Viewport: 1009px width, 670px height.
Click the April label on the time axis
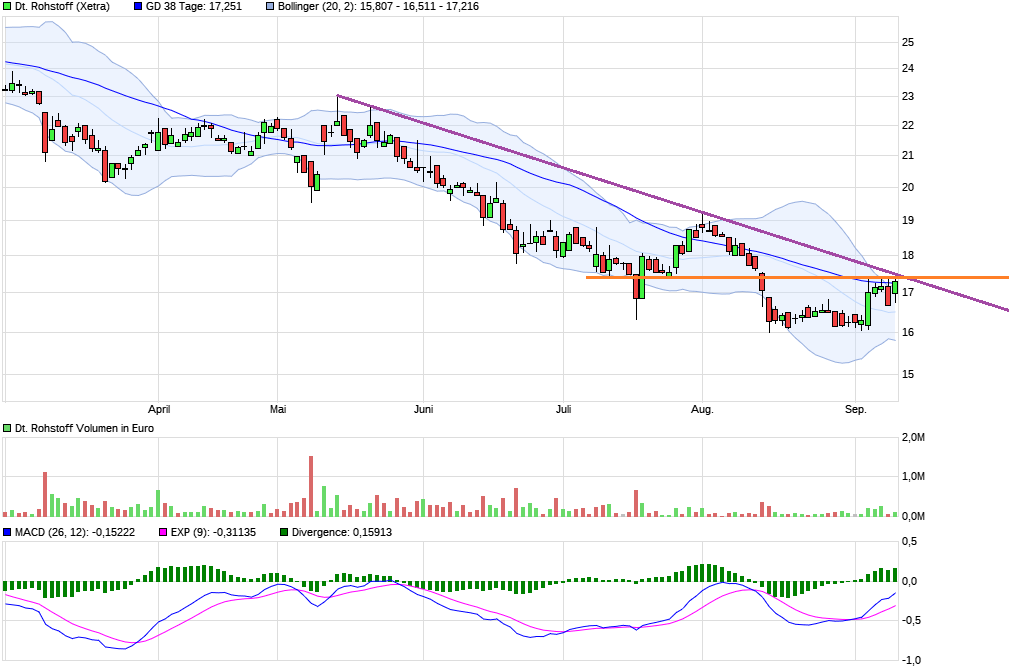coord(159,409)
